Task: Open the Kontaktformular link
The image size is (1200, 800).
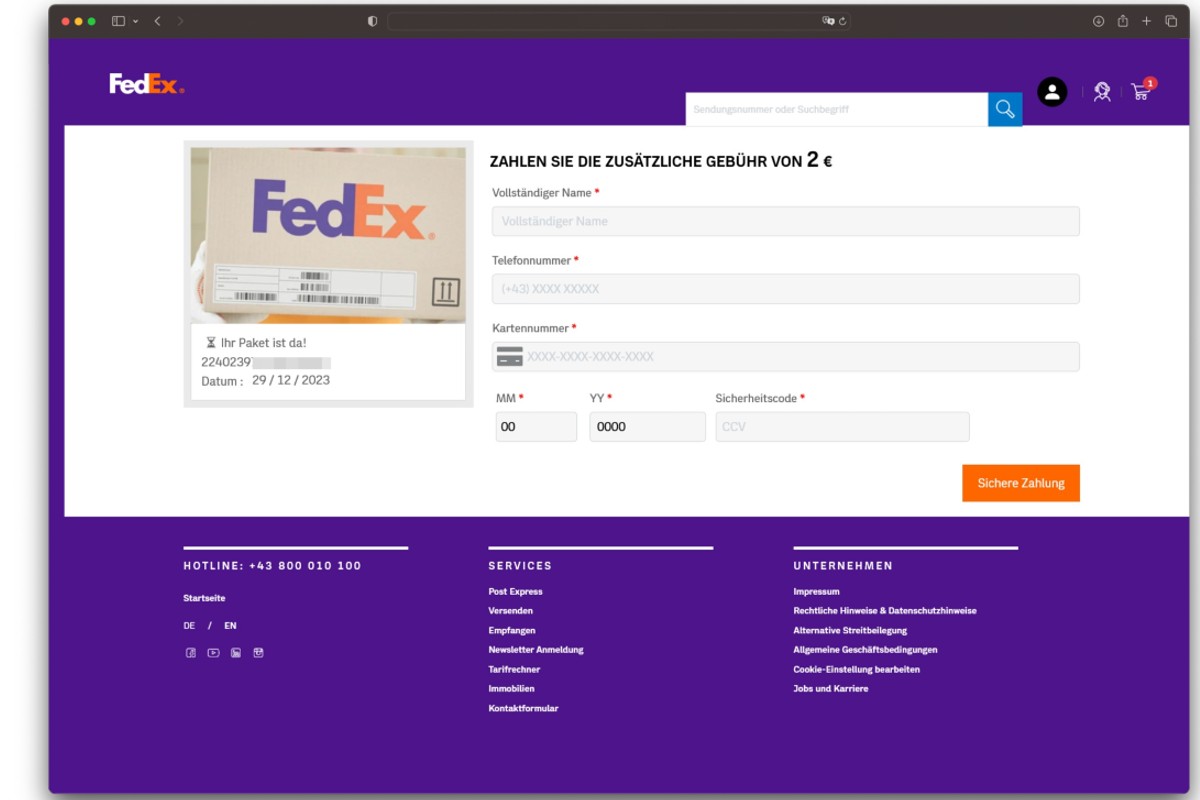Action: pos(522,708)
